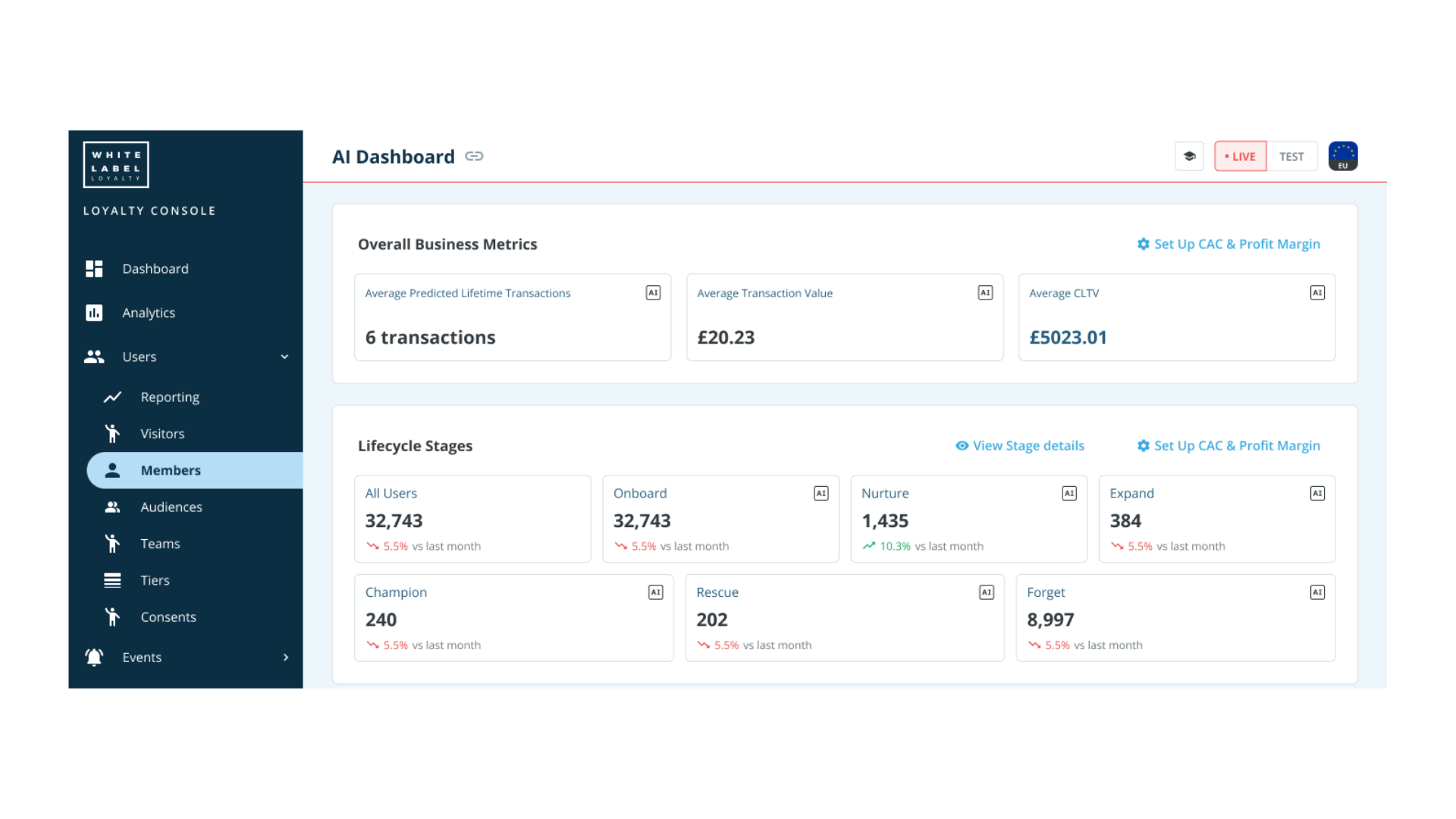The height and width of the screenshot is (819, 1456).
Task: Click AI badge on Average CLTV card
Action: (1317, 293)
